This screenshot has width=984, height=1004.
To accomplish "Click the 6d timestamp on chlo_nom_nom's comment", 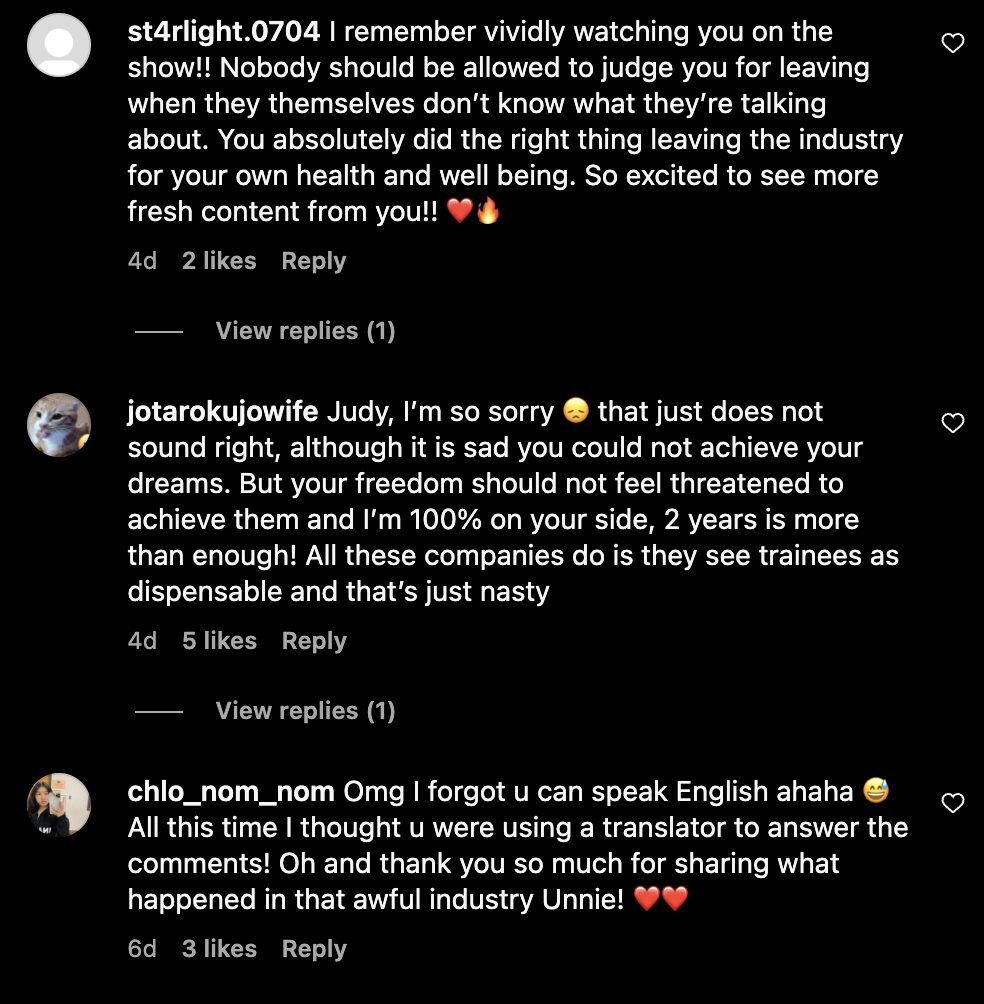I will [142, 949].
